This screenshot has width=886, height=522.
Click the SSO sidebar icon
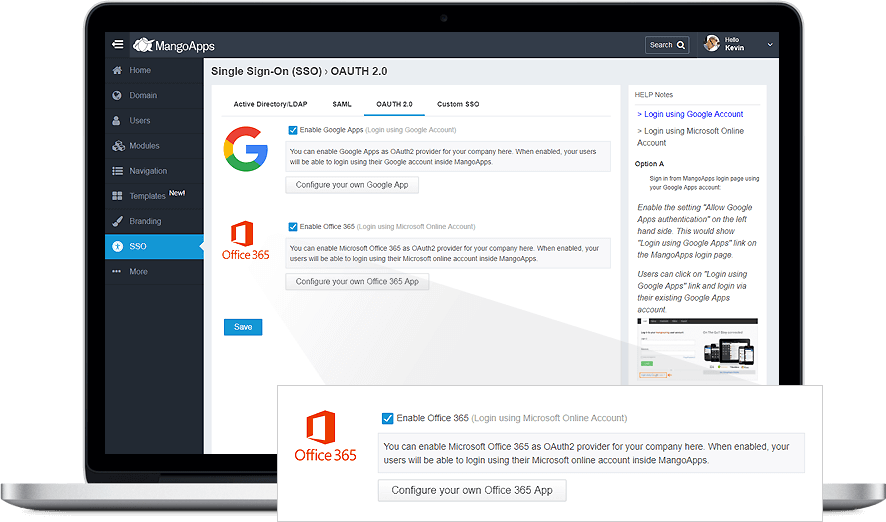click(118, 246)
